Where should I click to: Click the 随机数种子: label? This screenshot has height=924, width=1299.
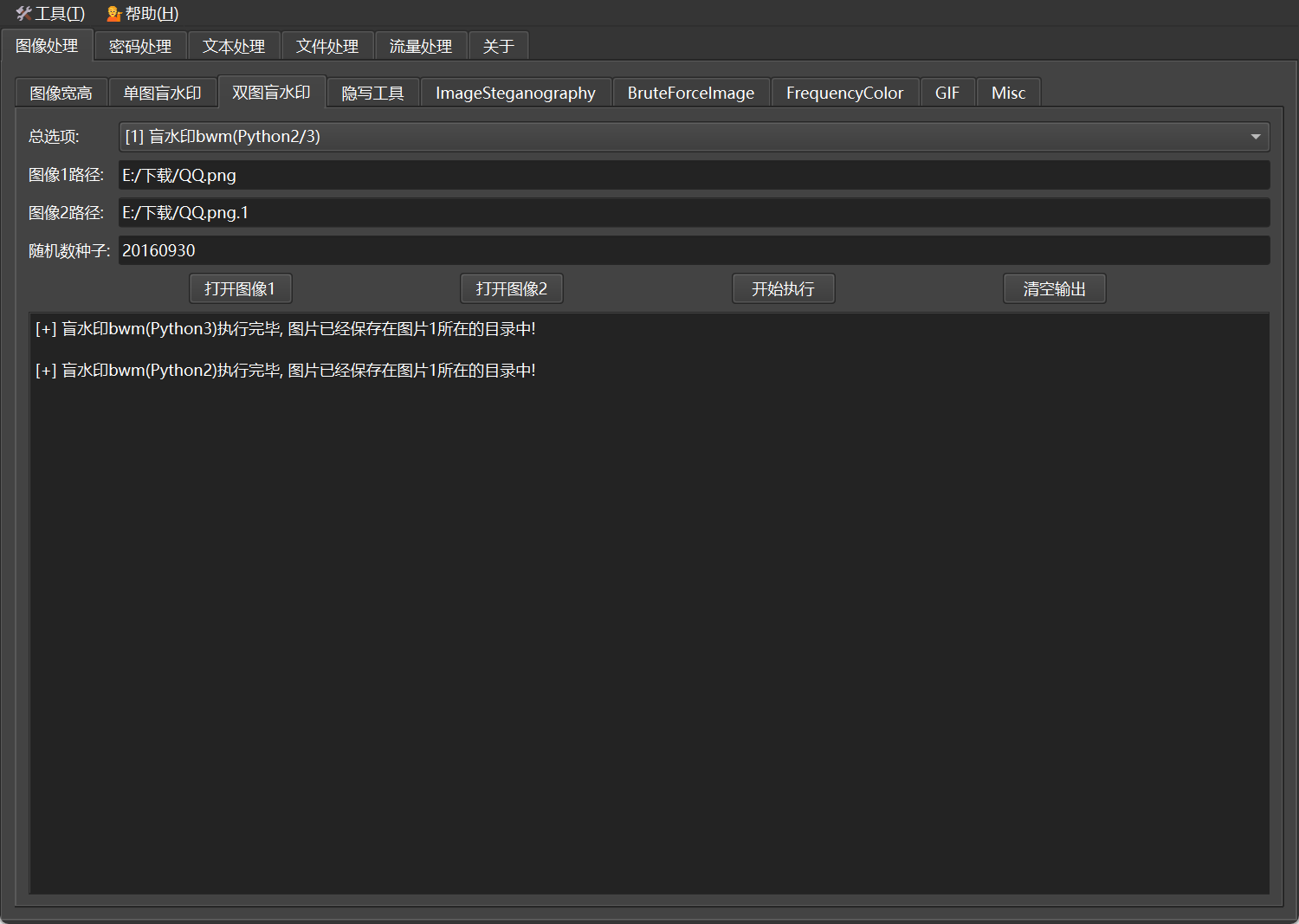[69, 250]
